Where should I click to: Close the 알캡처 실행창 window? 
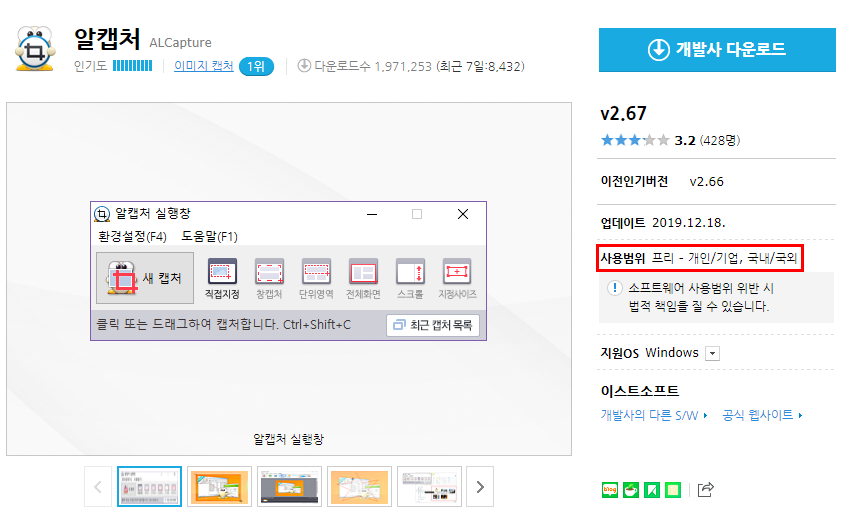[463, 214]
